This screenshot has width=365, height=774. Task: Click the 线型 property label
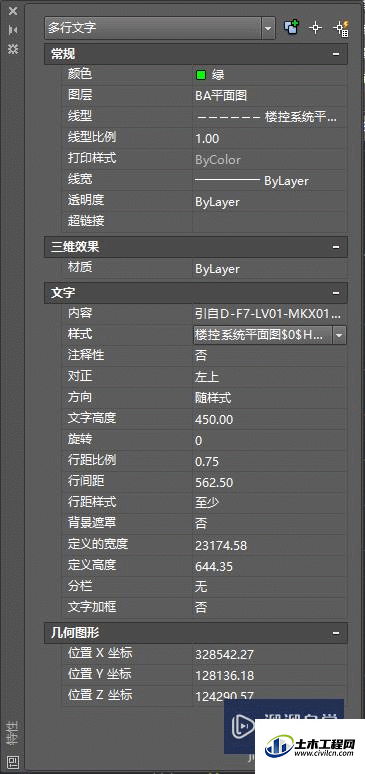click(80, 116)
